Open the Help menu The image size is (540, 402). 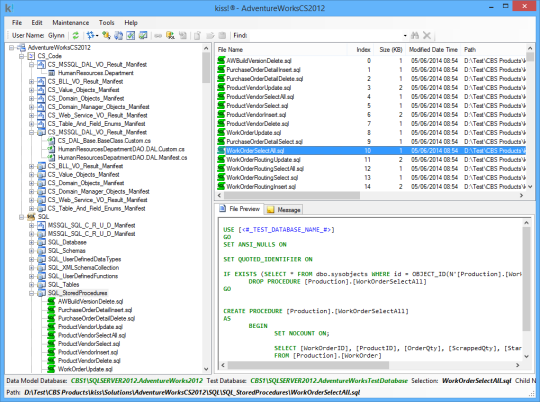click(x=131, y=23)
